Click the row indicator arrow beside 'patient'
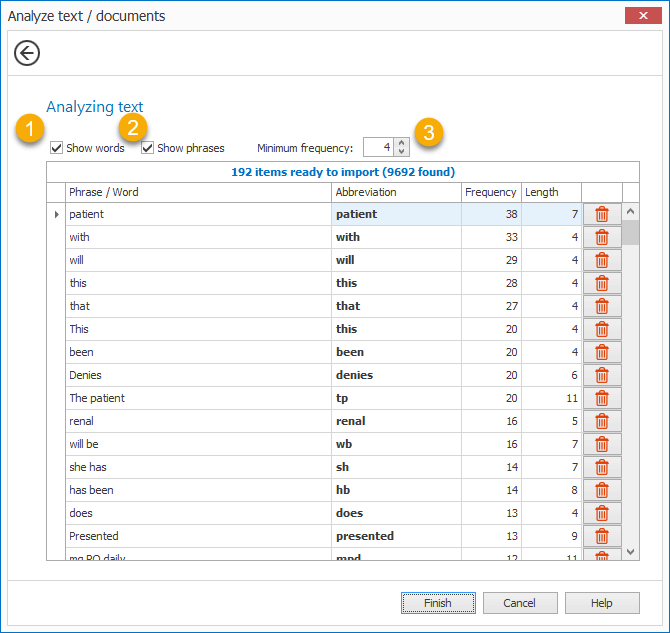Viewport: 670px width, 633px height. [x=56, y=214]
